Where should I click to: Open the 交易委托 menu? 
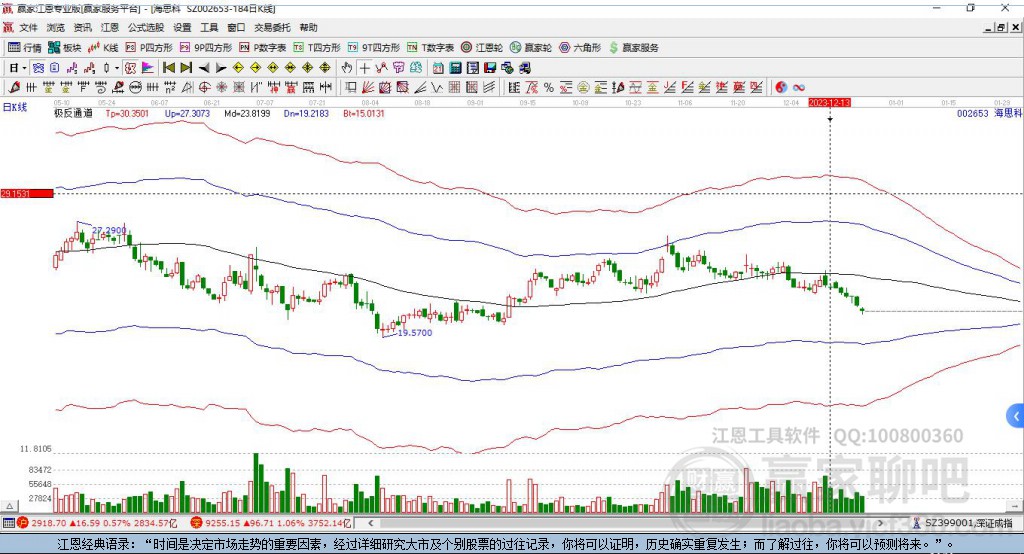[272, 27]
